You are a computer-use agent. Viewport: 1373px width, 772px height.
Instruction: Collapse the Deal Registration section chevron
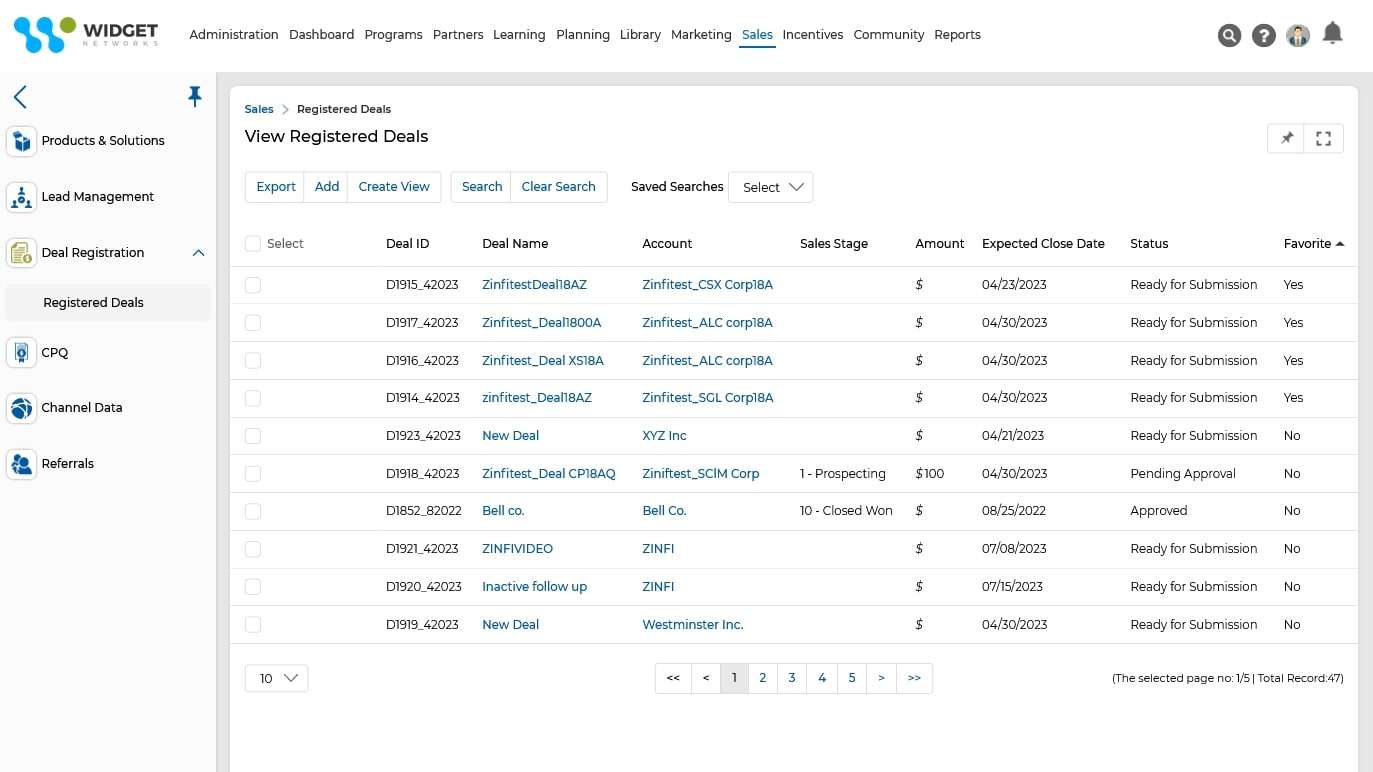tap(198, 253)
